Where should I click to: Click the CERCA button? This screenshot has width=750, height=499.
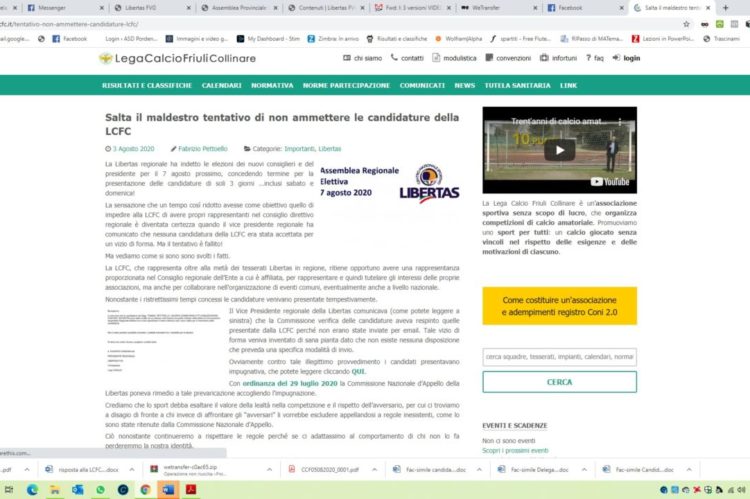560,382
